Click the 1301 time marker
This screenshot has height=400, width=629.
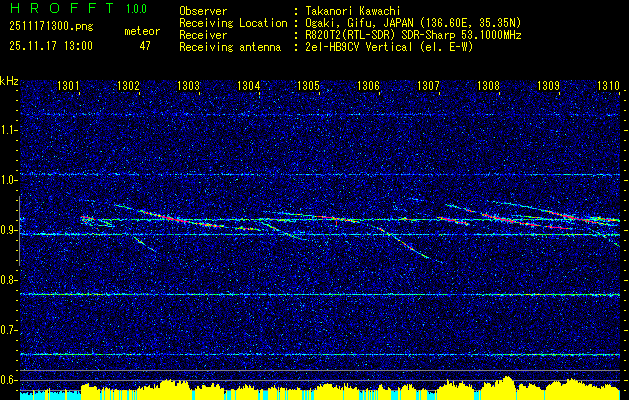pyautogui.click(x=68, y=85)
